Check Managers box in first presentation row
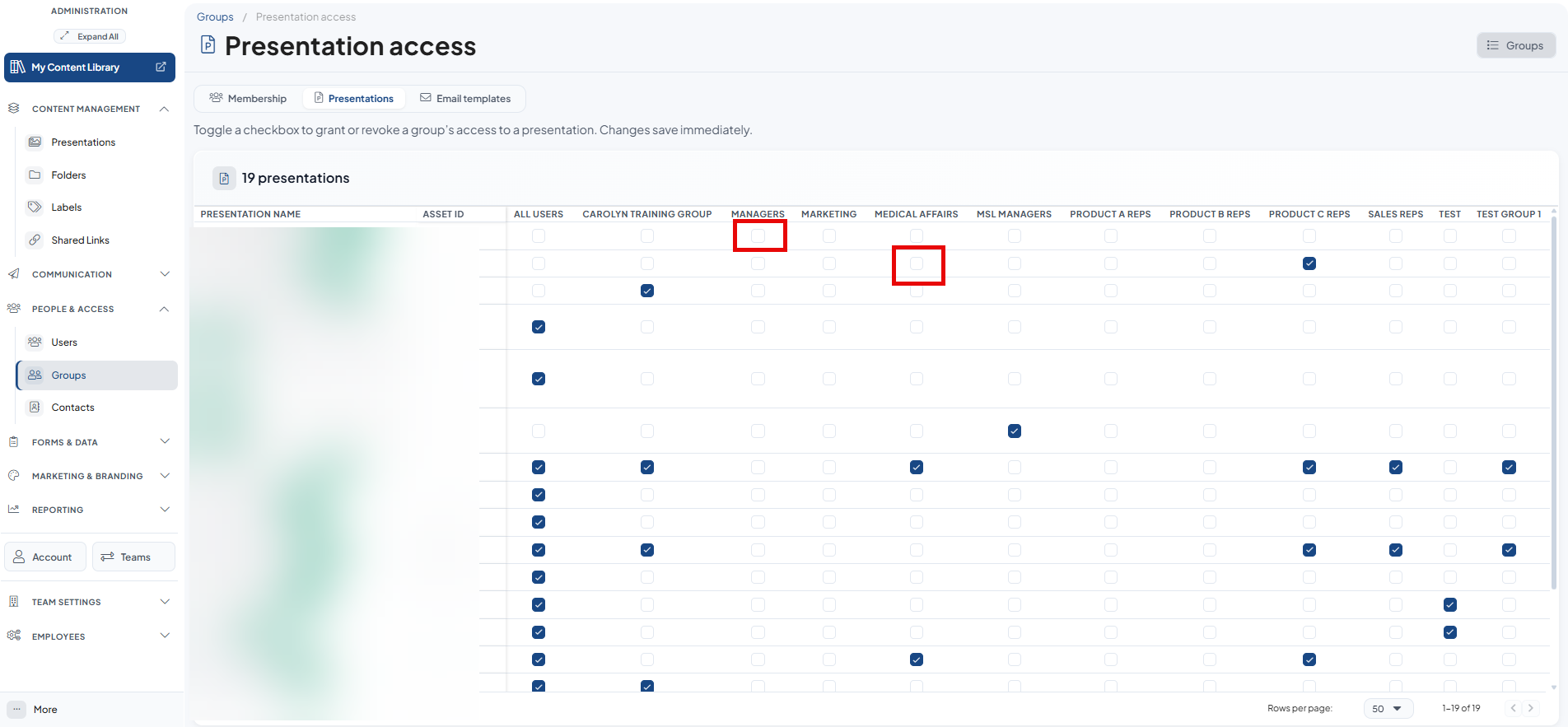Image resolution: width=1568 pixels, height=727 pixels. pyautogui.click(x=758, y=236)
